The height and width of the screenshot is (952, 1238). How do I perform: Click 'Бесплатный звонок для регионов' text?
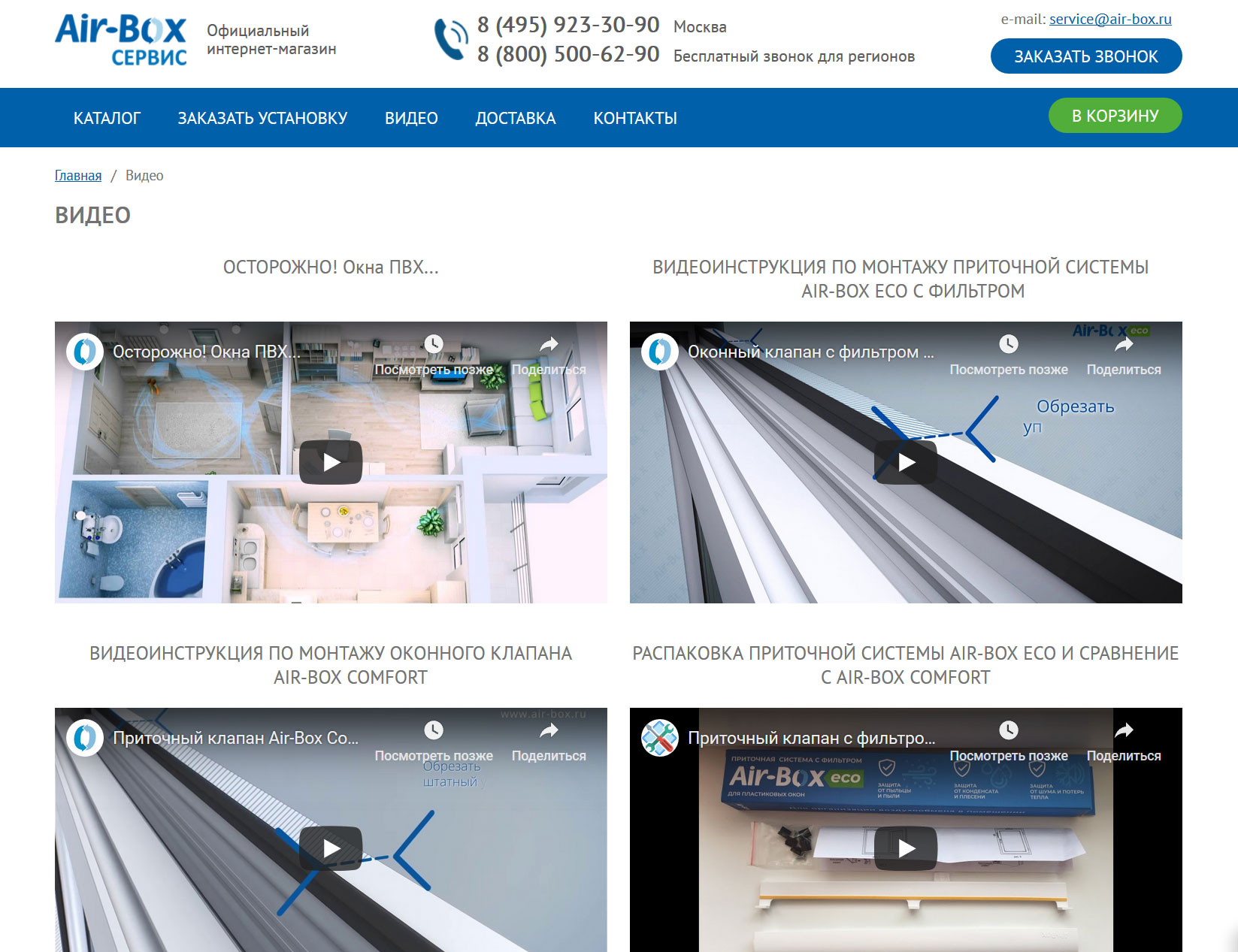coord(794,56)
